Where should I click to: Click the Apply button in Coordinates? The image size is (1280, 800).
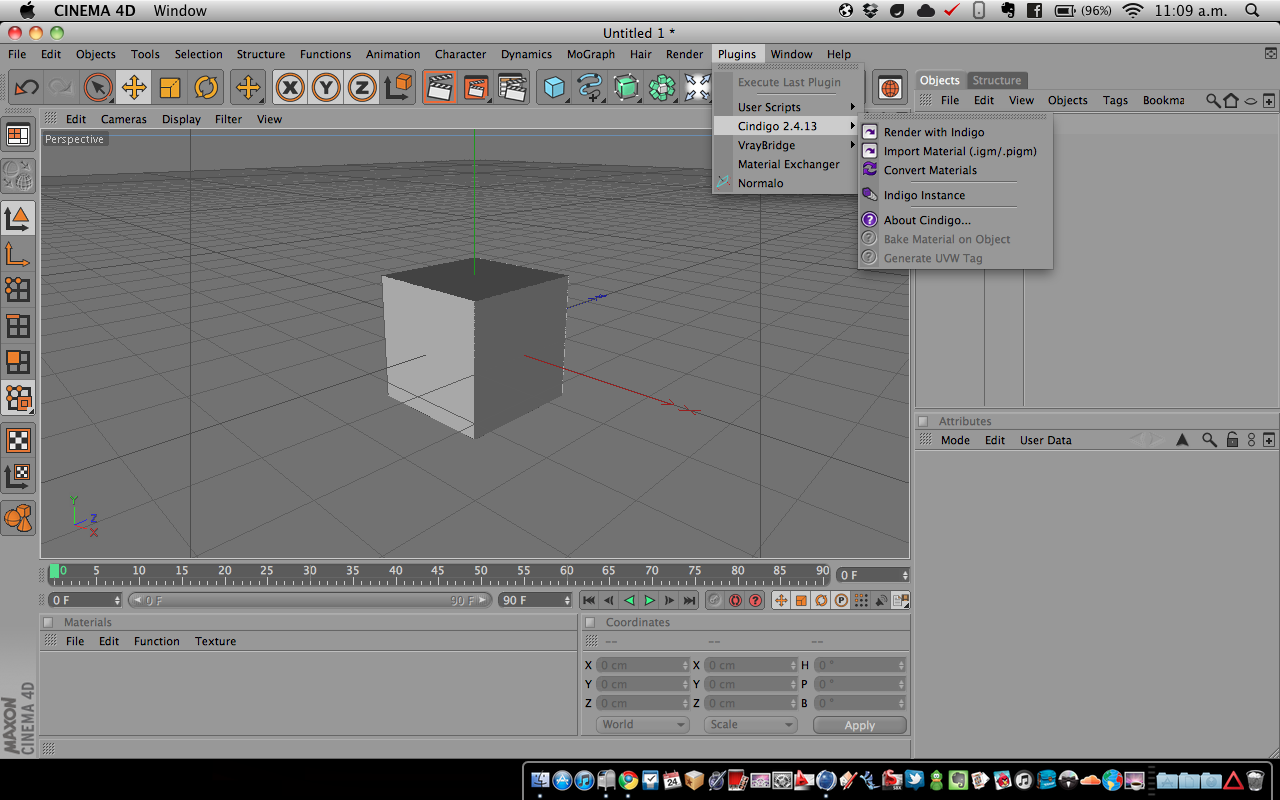tap(860, 725)
